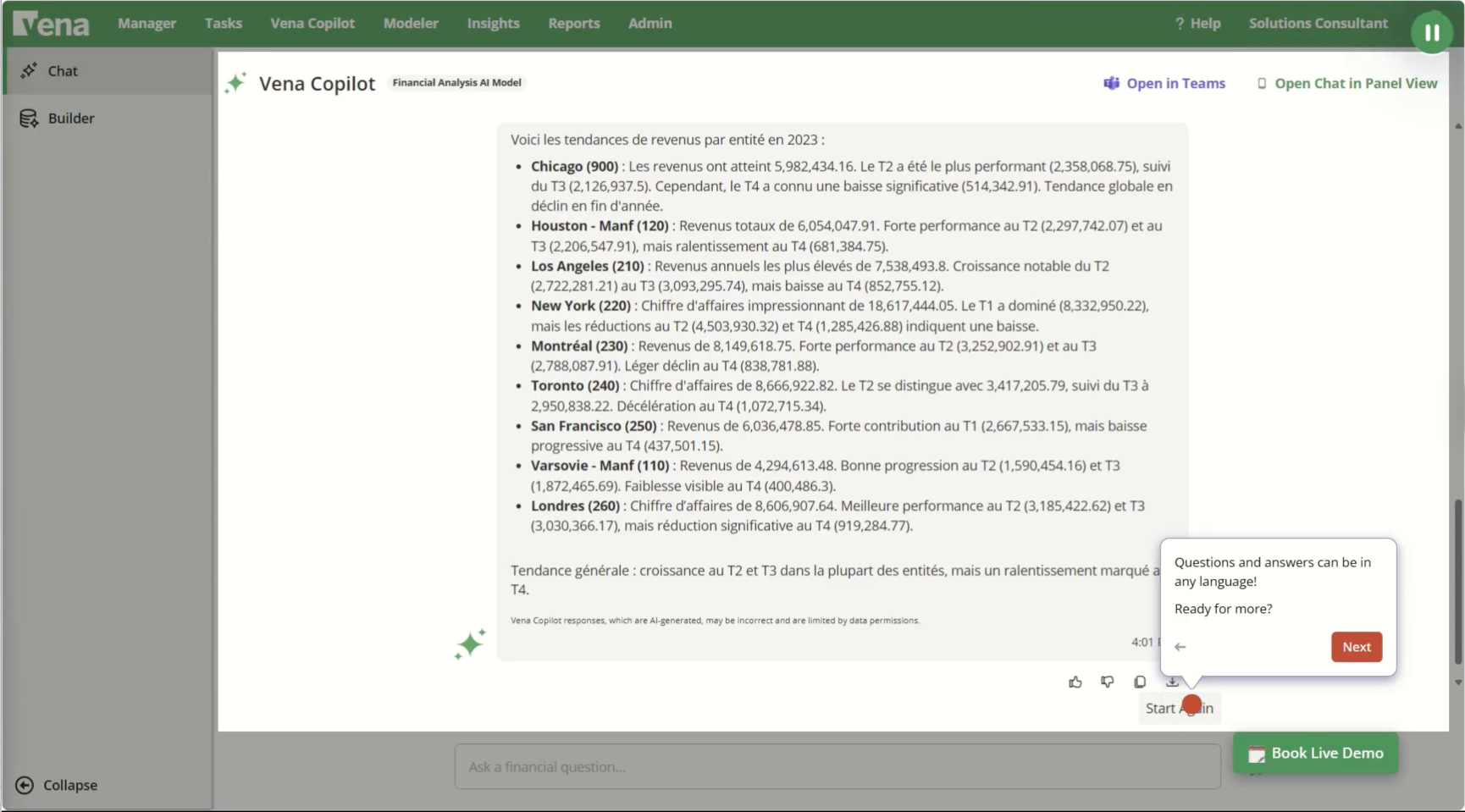Select the Chat icon in the sidebar
The height and width of the screenshot is (812, 1465).
pyautogui.click(x=30, y=70)
